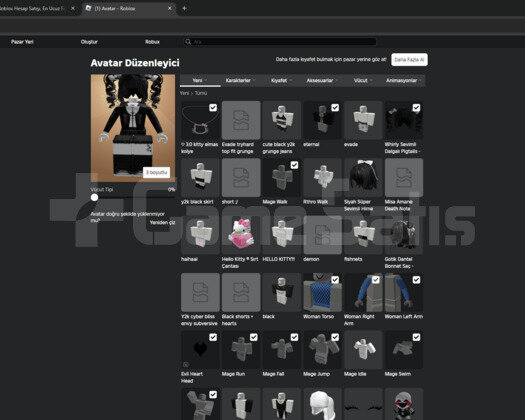Viewport: 525px width, 420px height.
Task: Select the Woman Torso body part
Action: pos(322,292)
